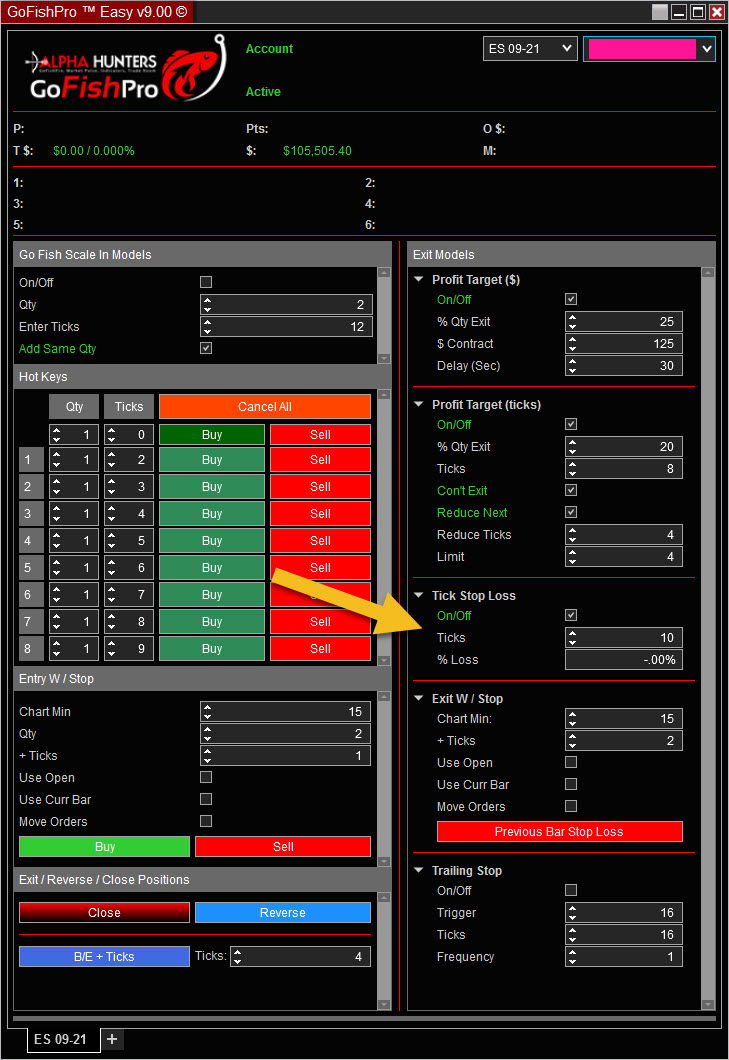
Task: Click the blue Reverse button
Action: coord(283,913)
